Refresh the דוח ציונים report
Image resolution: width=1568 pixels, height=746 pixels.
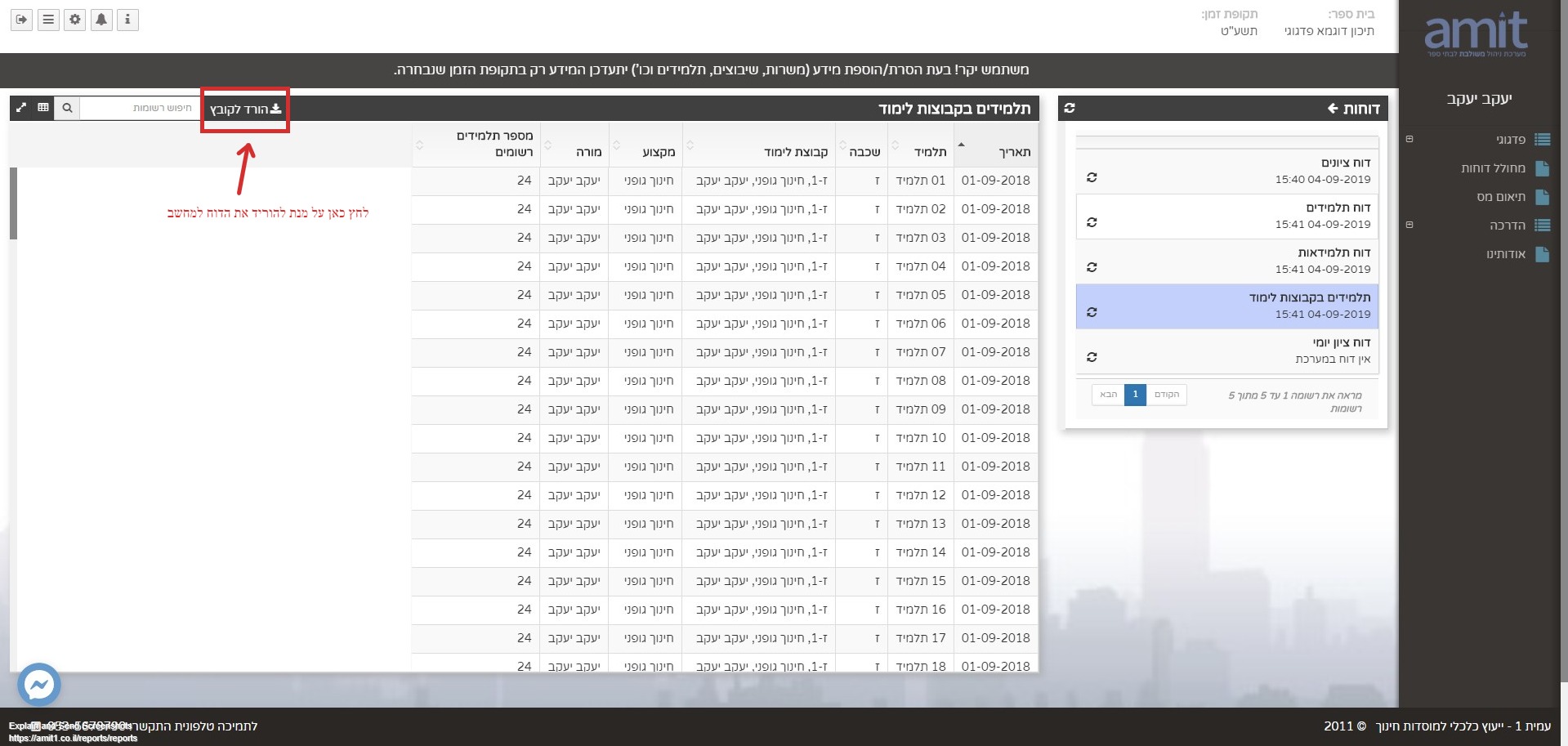tap(1092, 177)
